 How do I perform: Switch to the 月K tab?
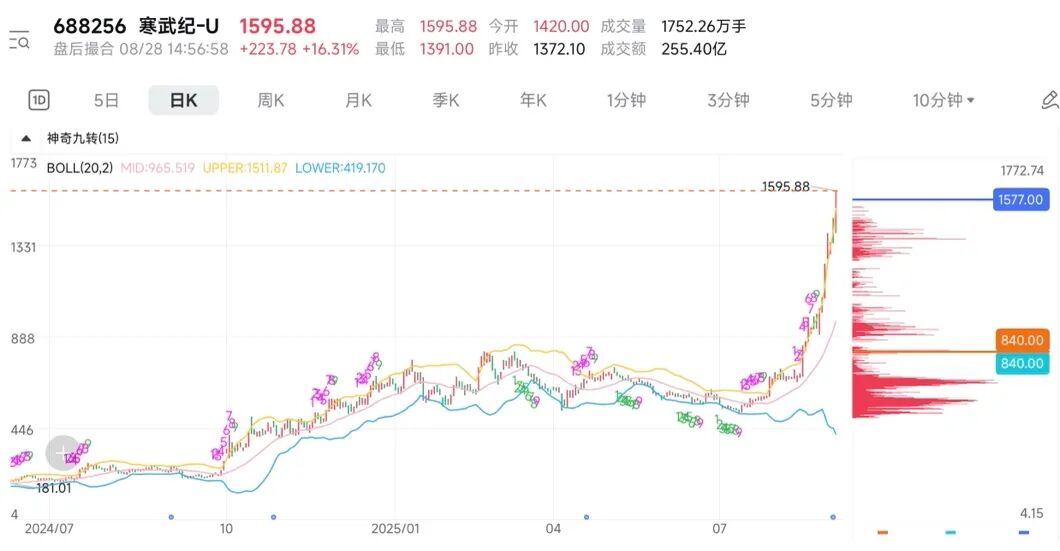[x=358, y=100]
